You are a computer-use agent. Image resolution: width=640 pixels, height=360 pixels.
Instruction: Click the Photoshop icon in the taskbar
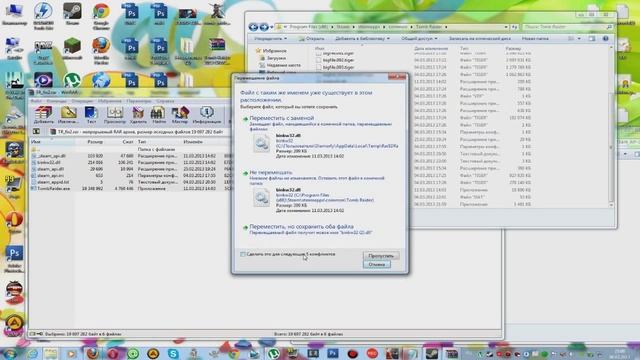[x=333, y=353]
